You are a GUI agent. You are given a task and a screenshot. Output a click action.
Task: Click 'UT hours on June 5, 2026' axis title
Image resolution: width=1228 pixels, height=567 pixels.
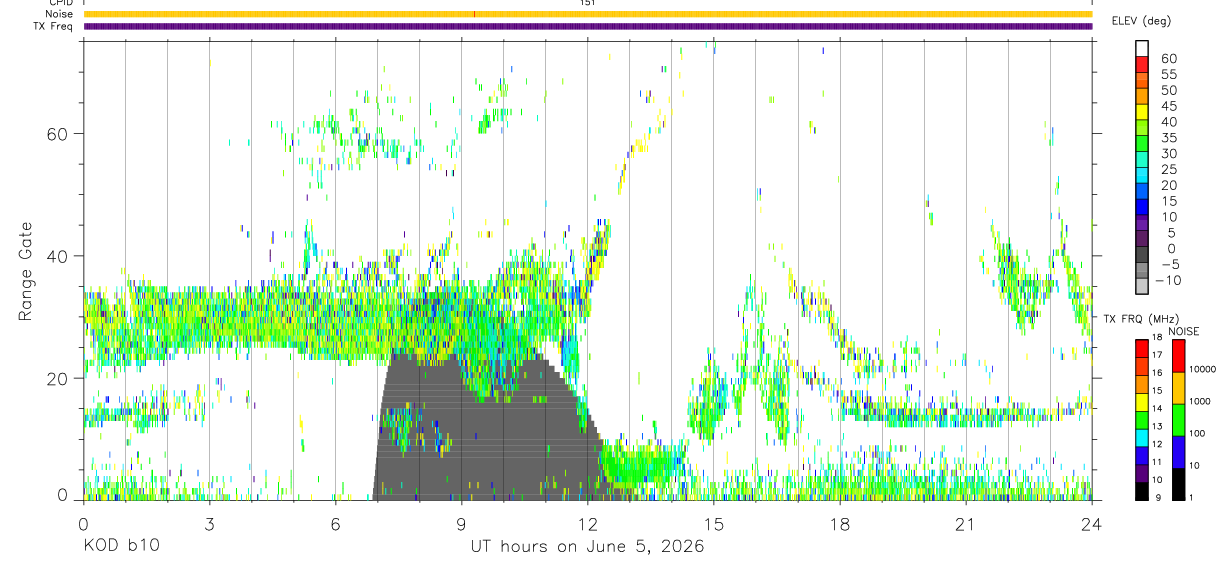588,547
